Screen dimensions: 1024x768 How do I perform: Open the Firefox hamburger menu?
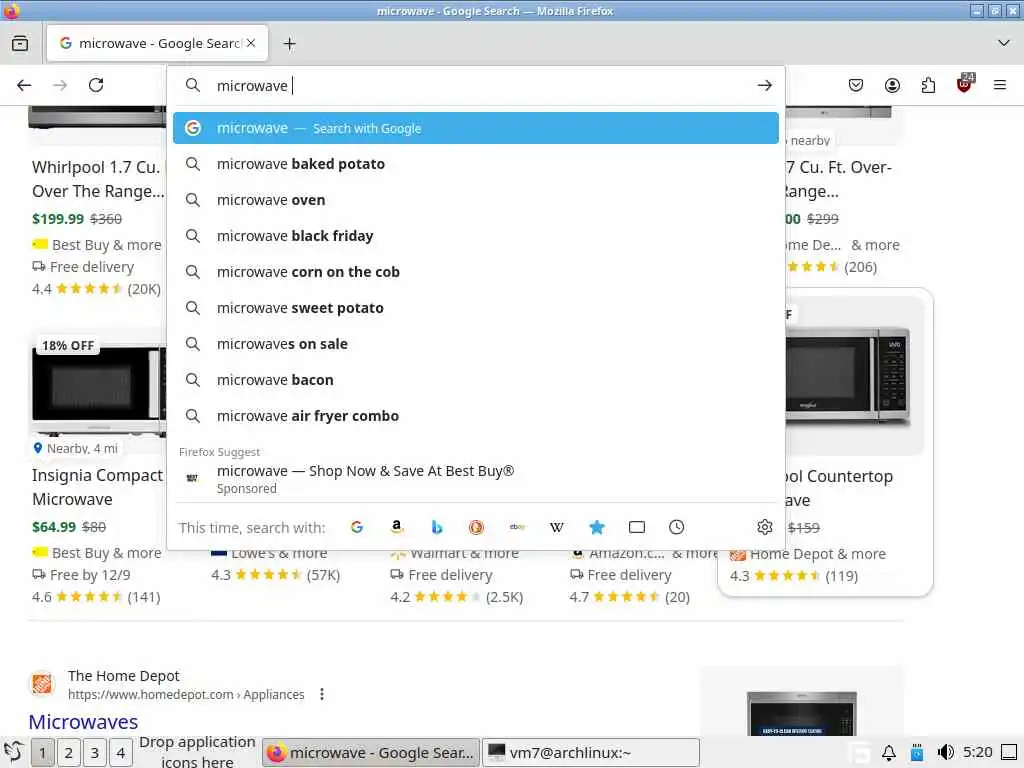(1000, 85)
